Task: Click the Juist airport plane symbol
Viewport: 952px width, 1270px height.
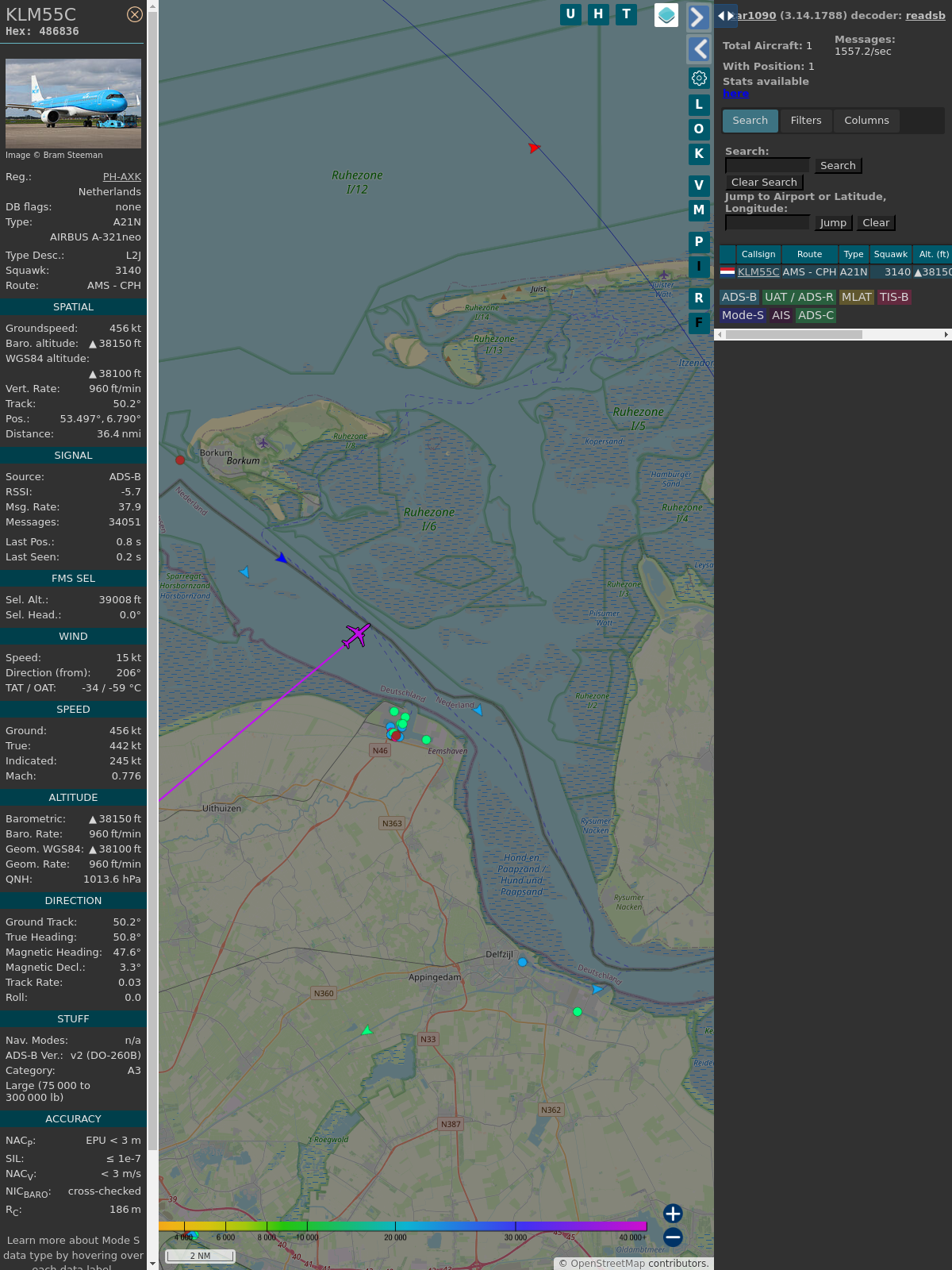Action: click(664, 275)
